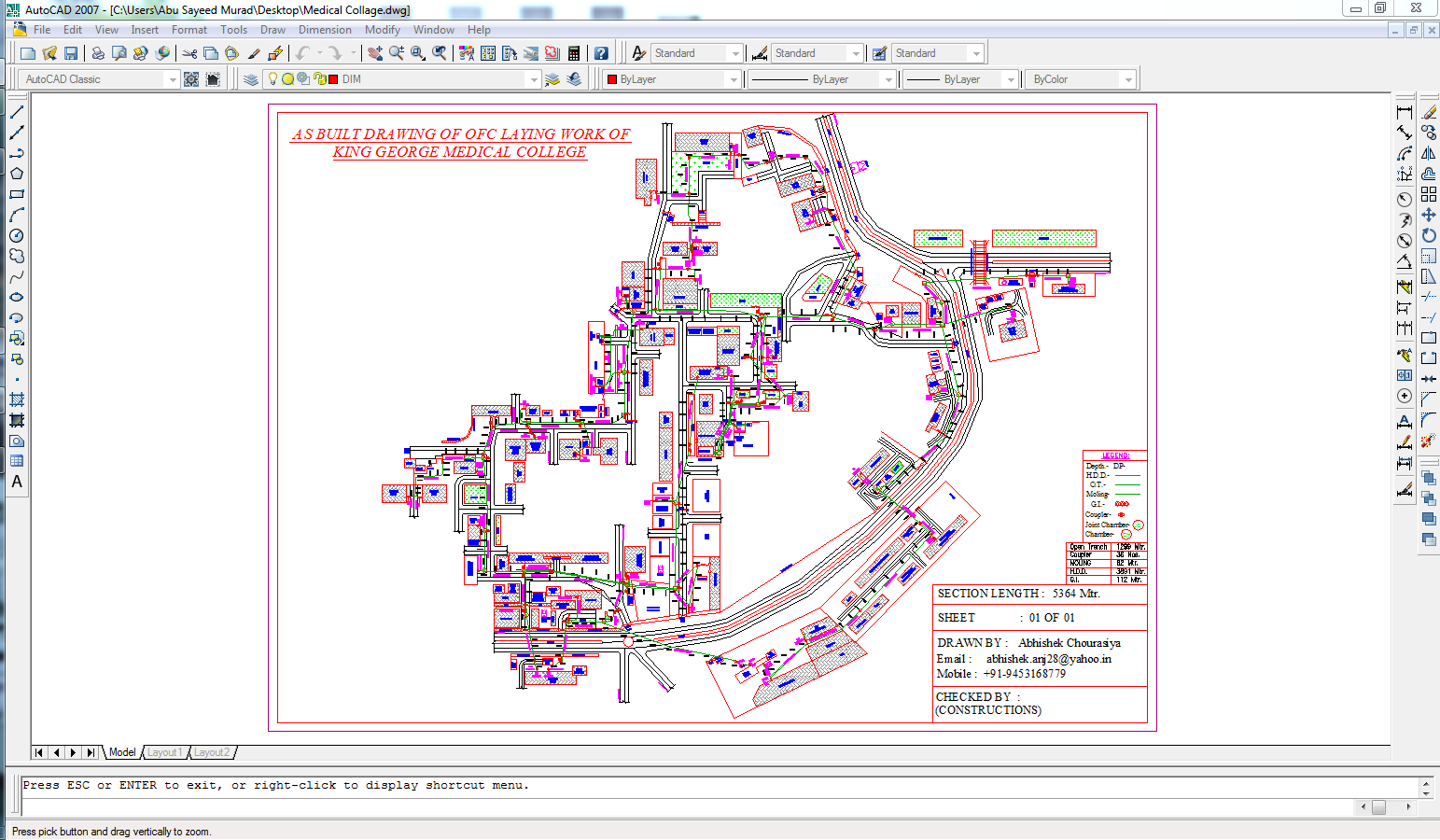The width and height of the screenshot is (1440, 840).
Task: Click the command window horizontal scrollbar
Action: (1386, 806)
